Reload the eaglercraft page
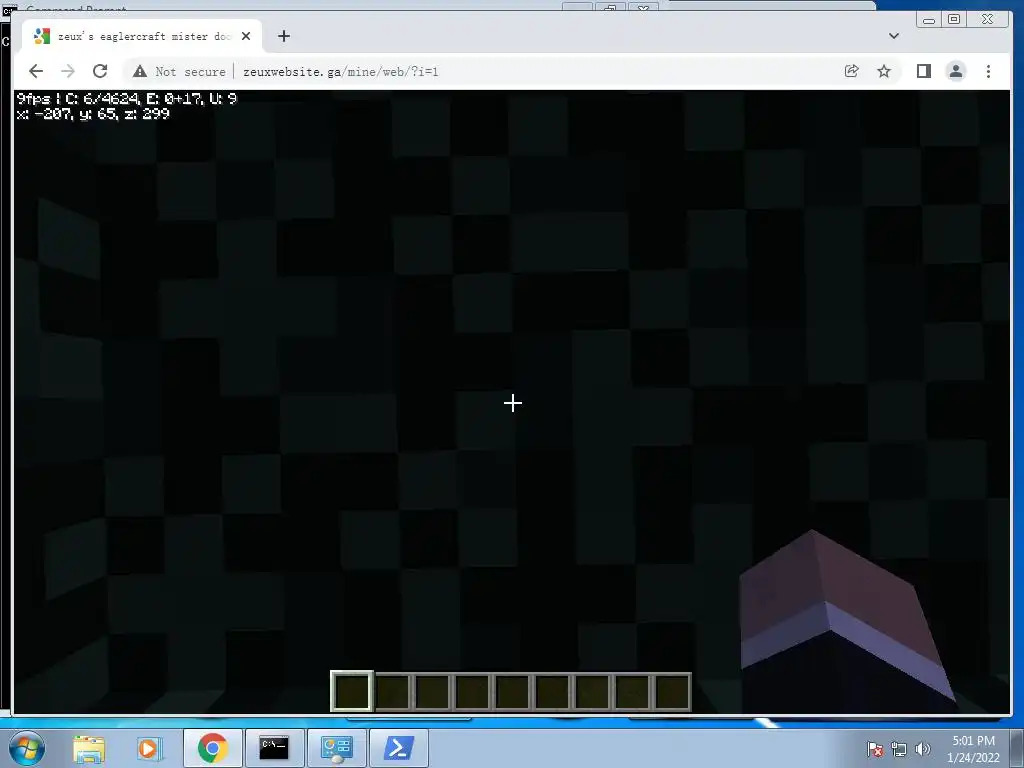The image size is (1024, 768). coord(100,71)
